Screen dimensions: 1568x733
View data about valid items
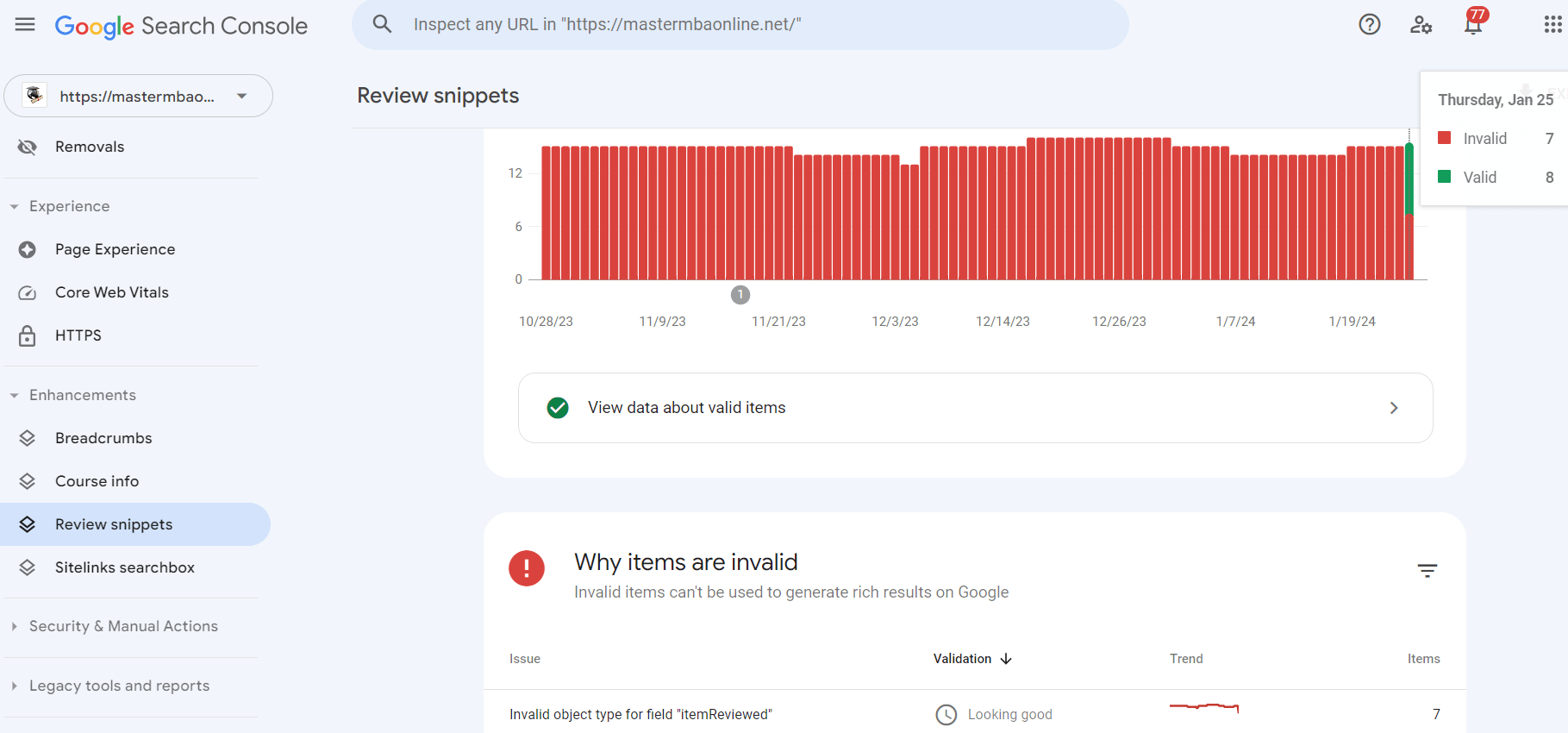pyautogui.click(x=975, y=408)
